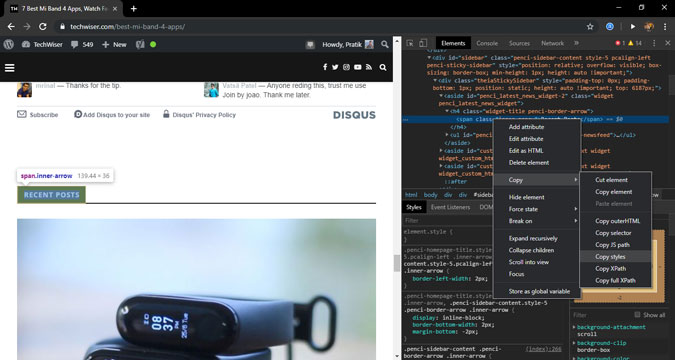The height and width of the screenshot is (360, 675).
Task: Open Howdy, Pratik account menu
Action: coord(348,44)
